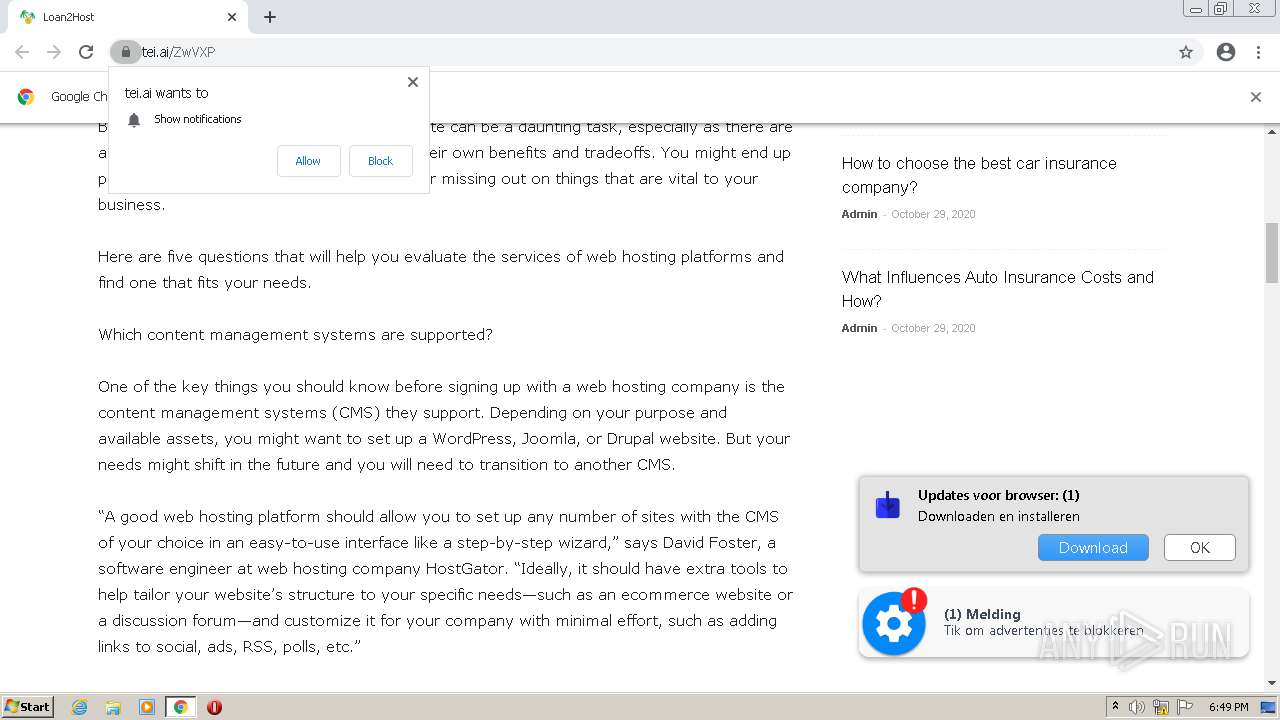Viewport: 1280px width, 720px height.
Task: Click the 6:49 PM system clock
Action: [1228, 707]
